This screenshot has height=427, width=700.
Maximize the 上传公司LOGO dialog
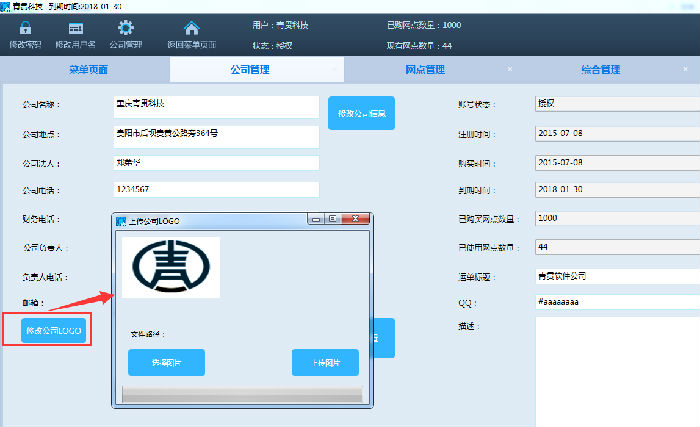coord(333,218)
